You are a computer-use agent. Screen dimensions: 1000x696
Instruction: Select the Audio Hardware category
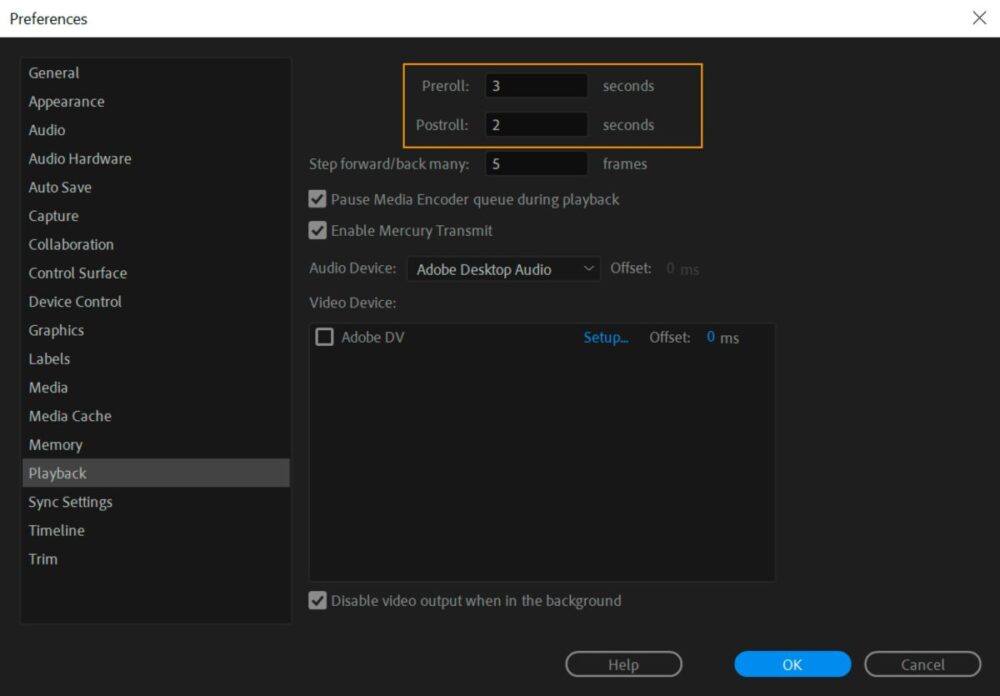pyautogui.click(x=79, y=158)
